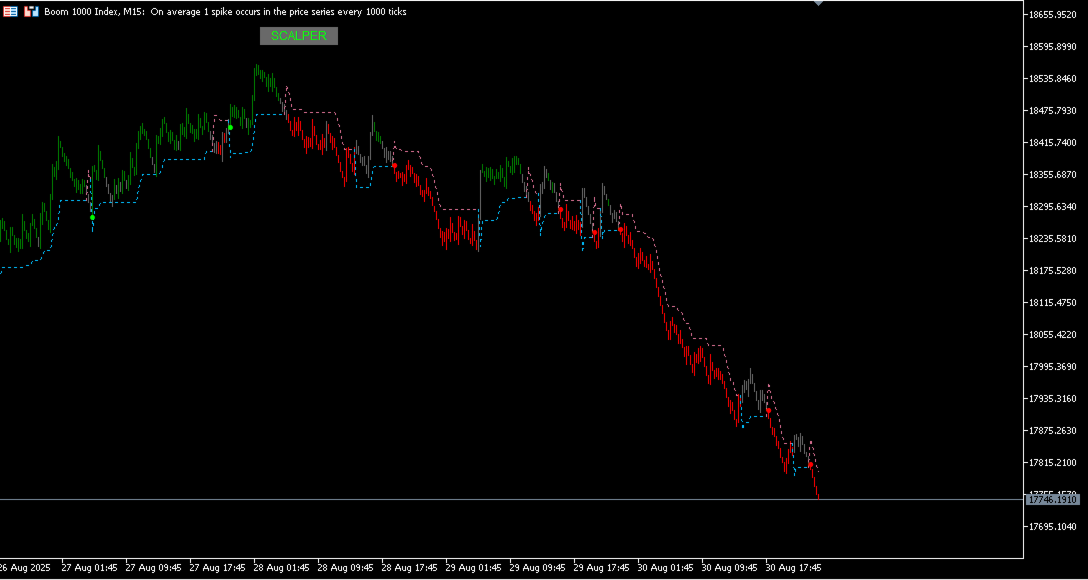Click the 17695.1040 price scale label
1088x580 pixels.
click(x=1052, y=527)
